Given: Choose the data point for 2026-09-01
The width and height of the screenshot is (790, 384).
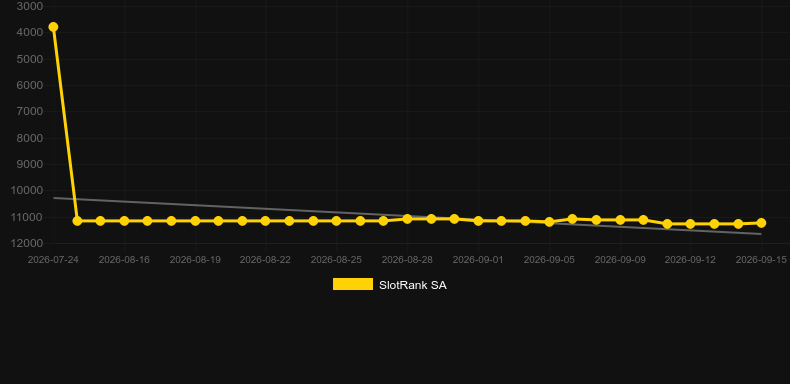Looking at the screenshot, I should [x=478, y=221].
